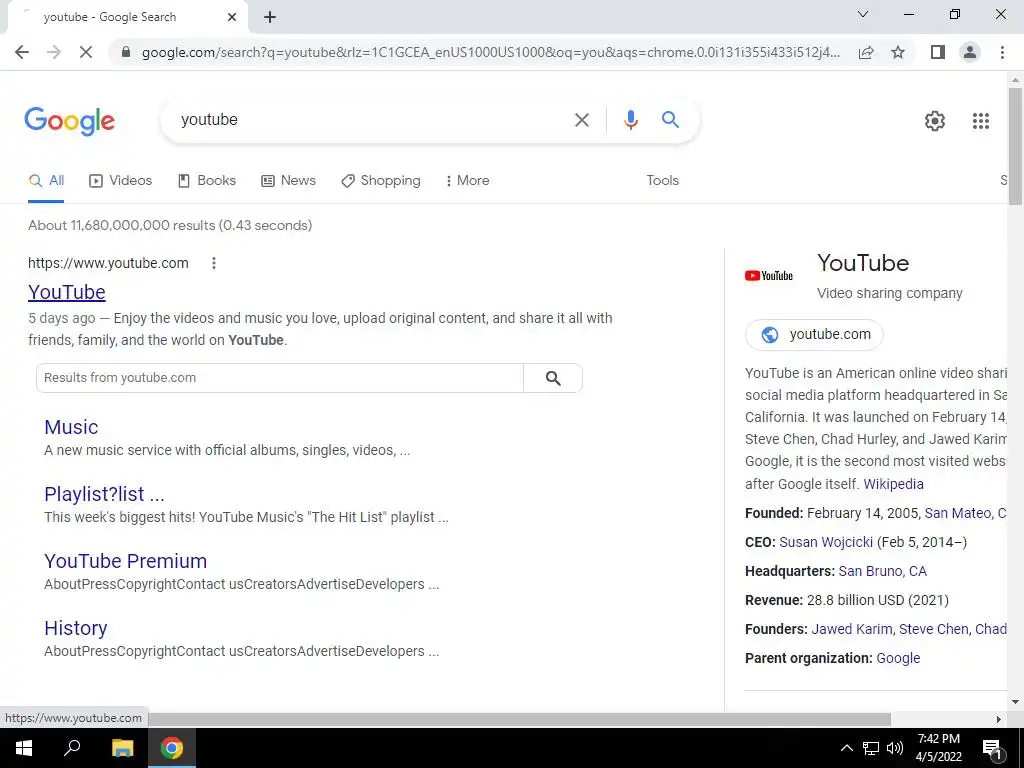Image resolution: width=1024 pixels, height=768 pixels.
Task: Click the voice search microphone icon
Action: [x=630, y=120]
